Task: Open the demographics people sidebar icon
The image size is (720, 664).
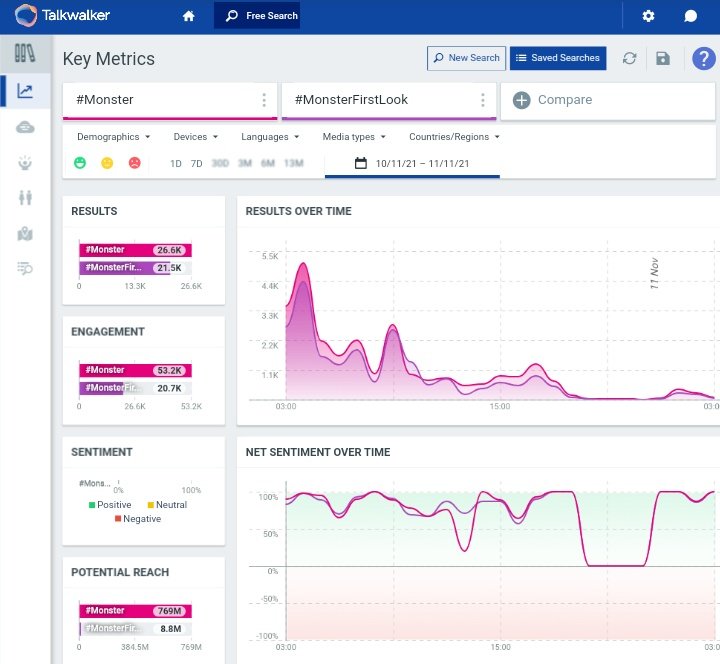Action: [25, 197]
